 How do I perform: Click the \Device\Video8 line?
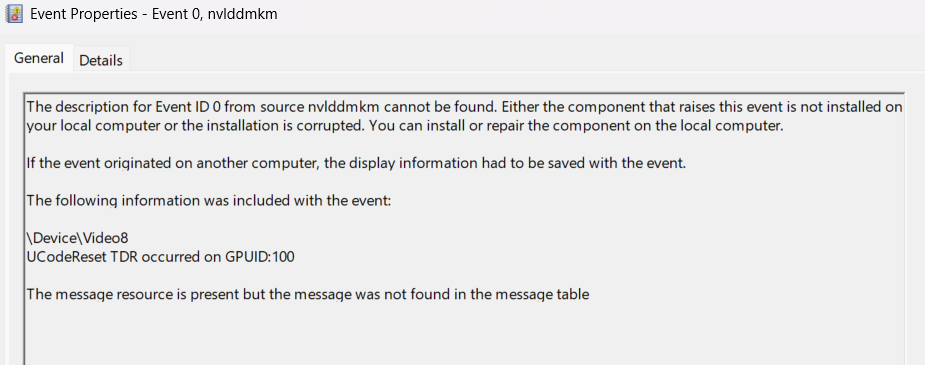tap(77, 238)
